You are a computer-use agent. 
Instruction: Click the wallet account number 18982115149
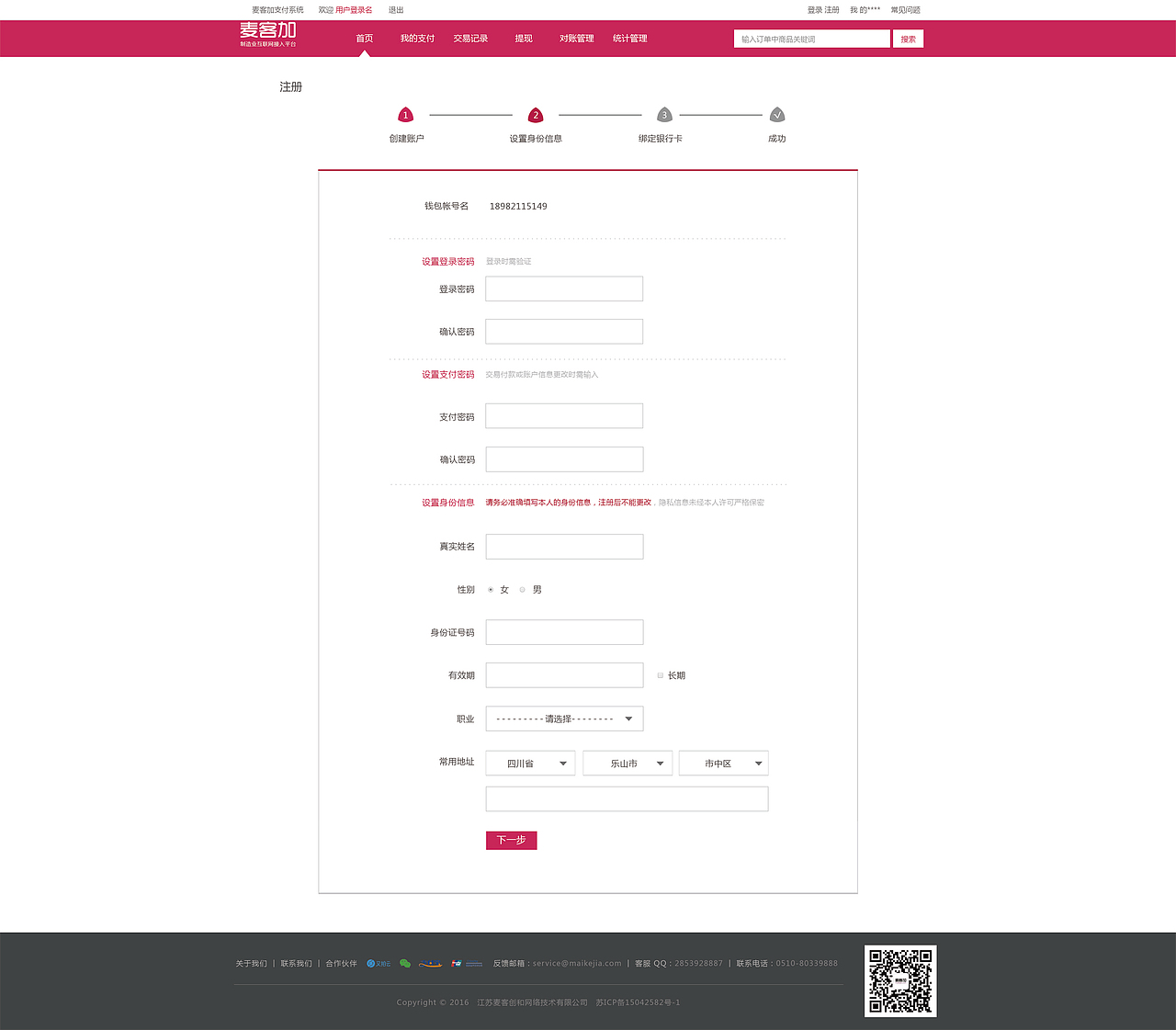(x=518, y=207)
